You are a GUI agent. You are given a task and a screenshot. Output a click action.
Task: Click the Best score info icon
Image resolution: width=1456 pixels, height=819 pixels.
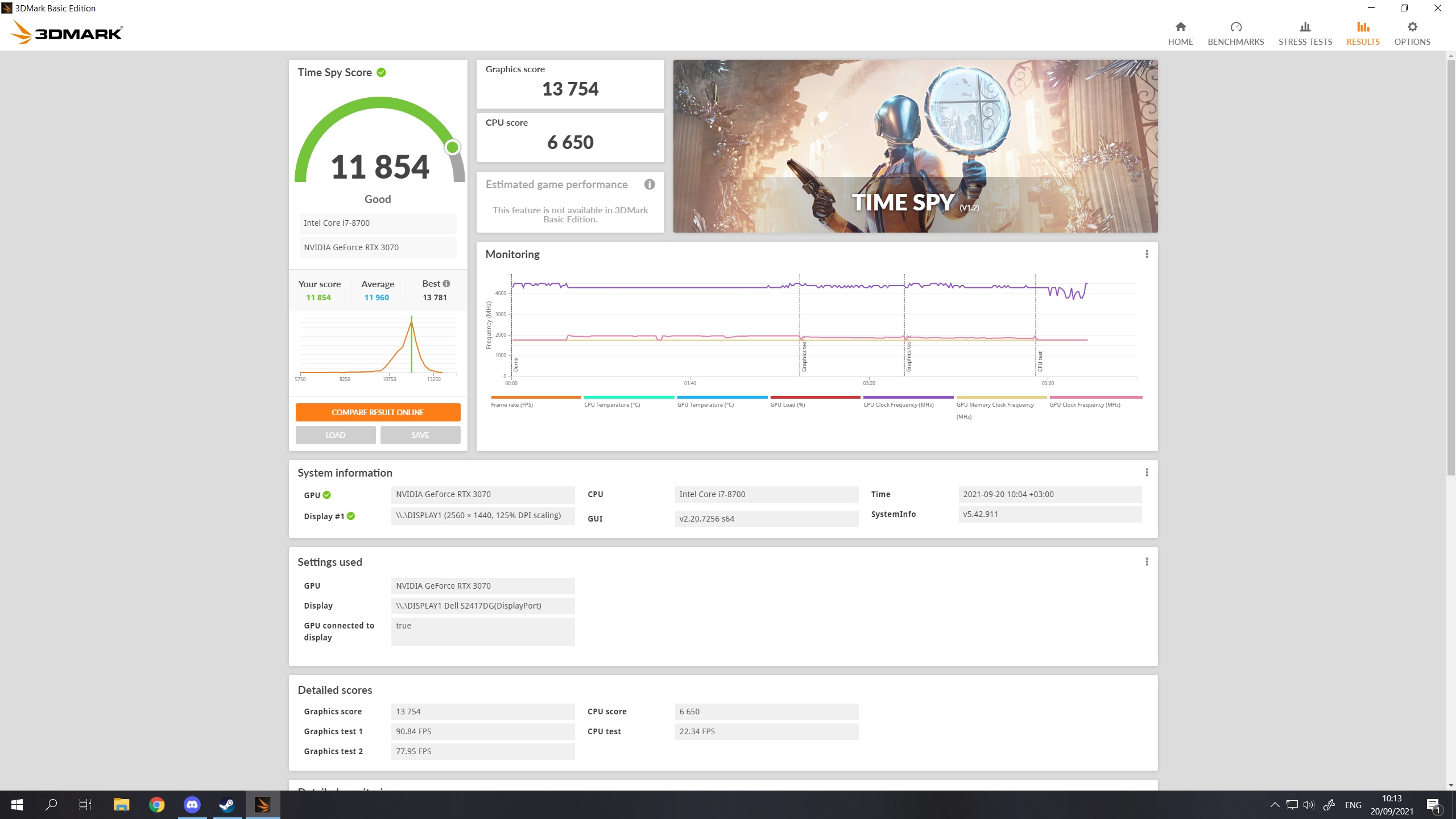click(x=446, y=283)
